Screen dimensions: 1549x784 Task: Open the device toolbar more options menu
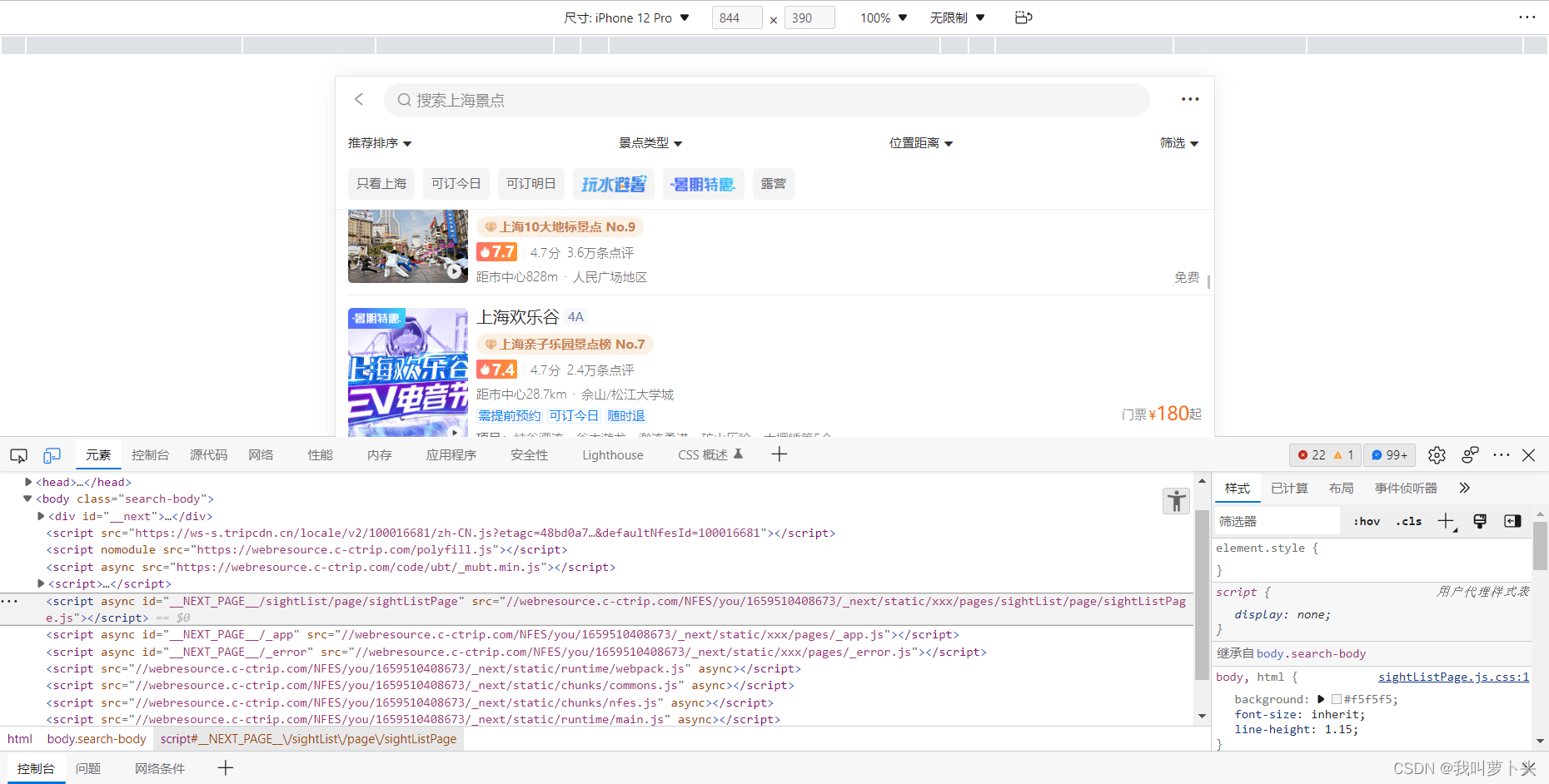point(1527,17)
